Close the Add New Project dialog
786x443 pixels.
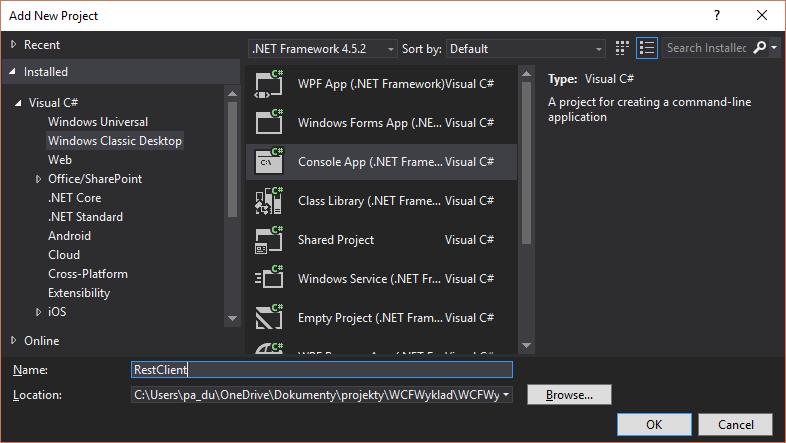point(762,16)
